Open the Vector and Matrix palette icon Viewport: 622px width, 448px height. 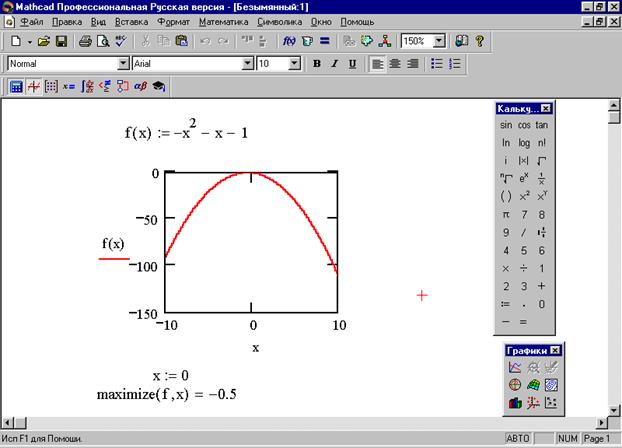51,86
